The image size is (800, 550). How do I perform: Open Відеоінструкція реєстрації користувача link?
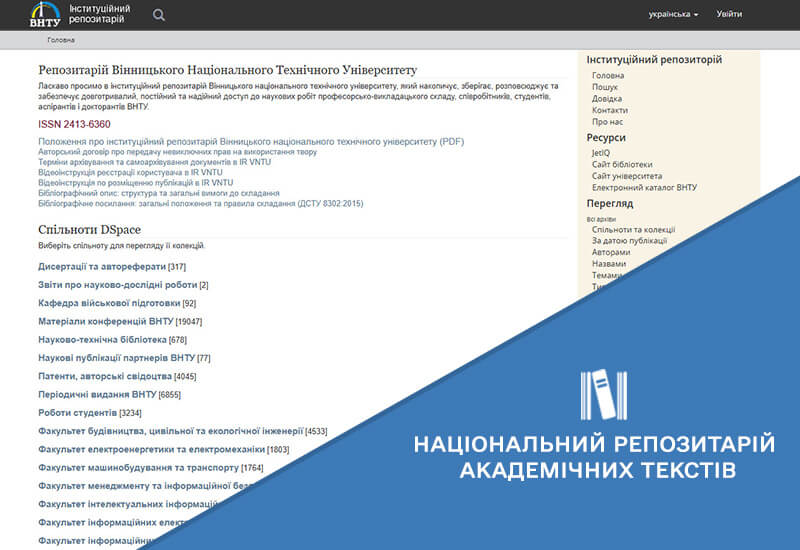point(130,172)
